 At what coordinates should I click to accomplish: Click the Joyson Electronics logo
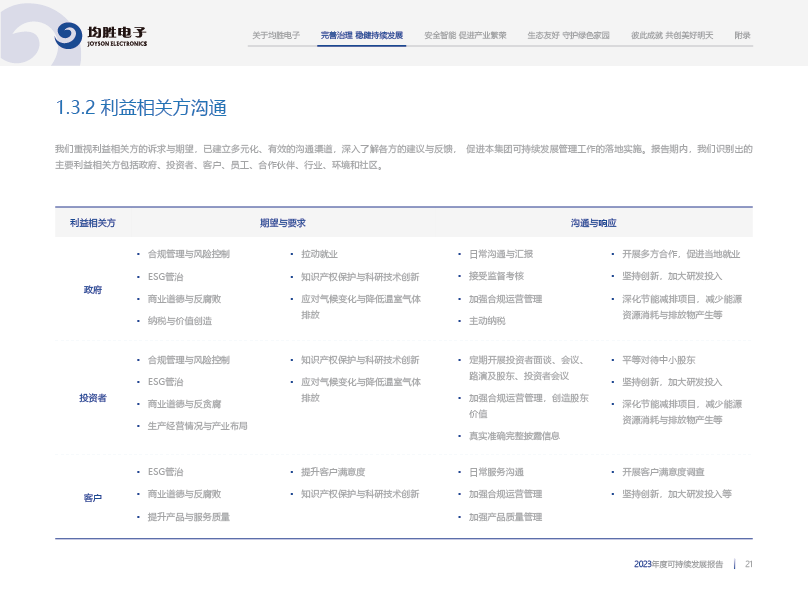coord(101,36)
